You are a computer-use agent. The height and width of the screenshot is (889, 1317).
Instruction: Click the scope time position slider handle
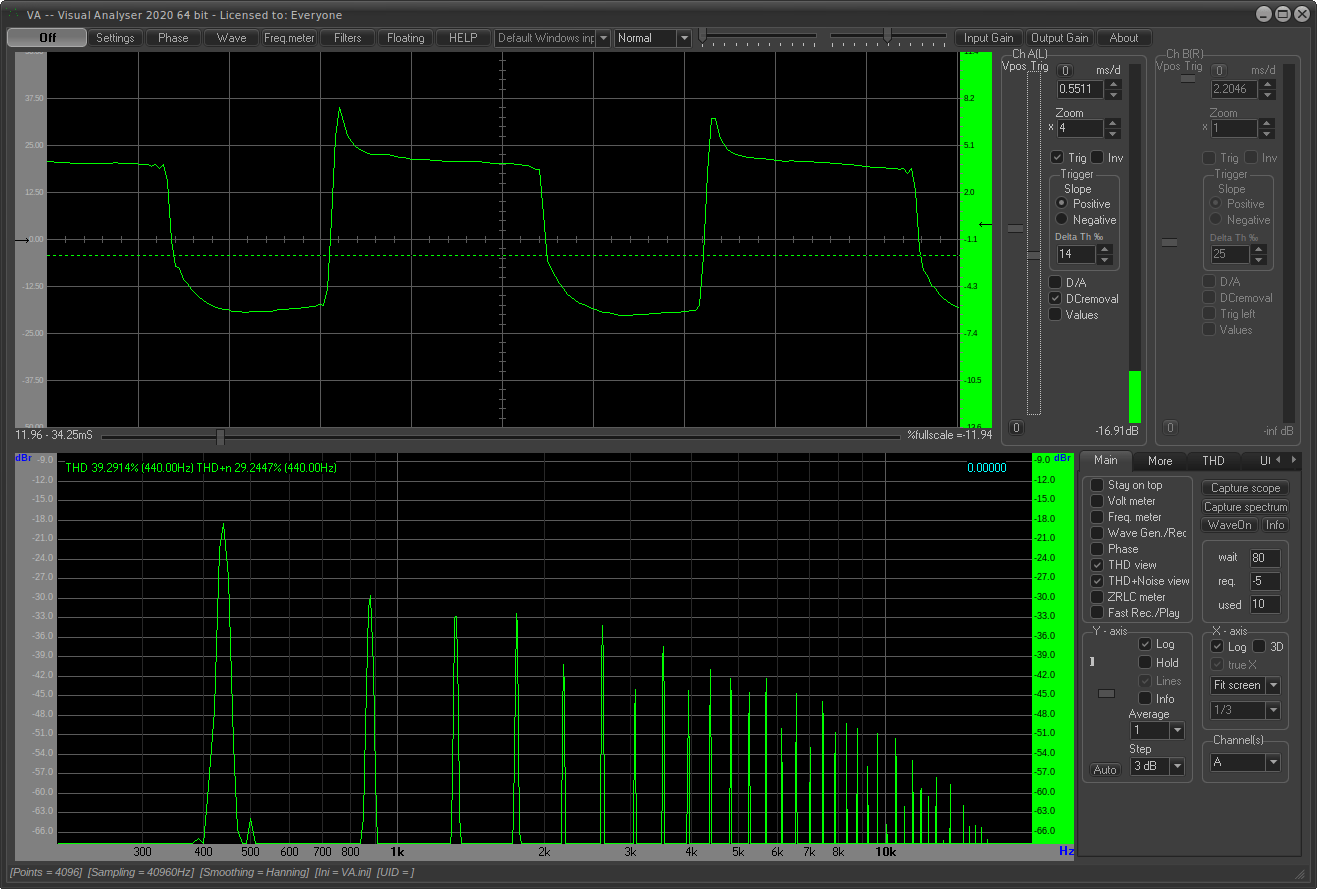pyautogui.click(x=220, y=436)
